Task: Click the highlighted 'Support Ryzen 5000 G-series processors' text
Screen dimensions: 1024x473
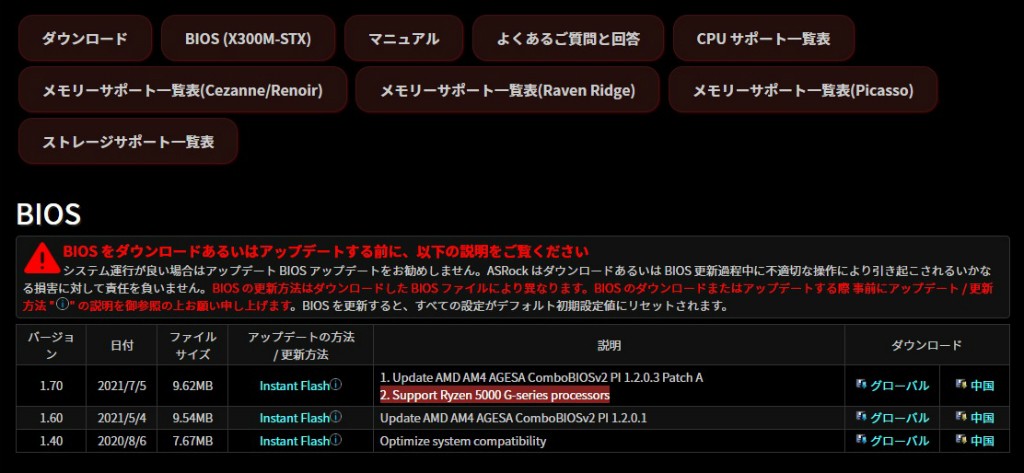Action: click(494, 395)
